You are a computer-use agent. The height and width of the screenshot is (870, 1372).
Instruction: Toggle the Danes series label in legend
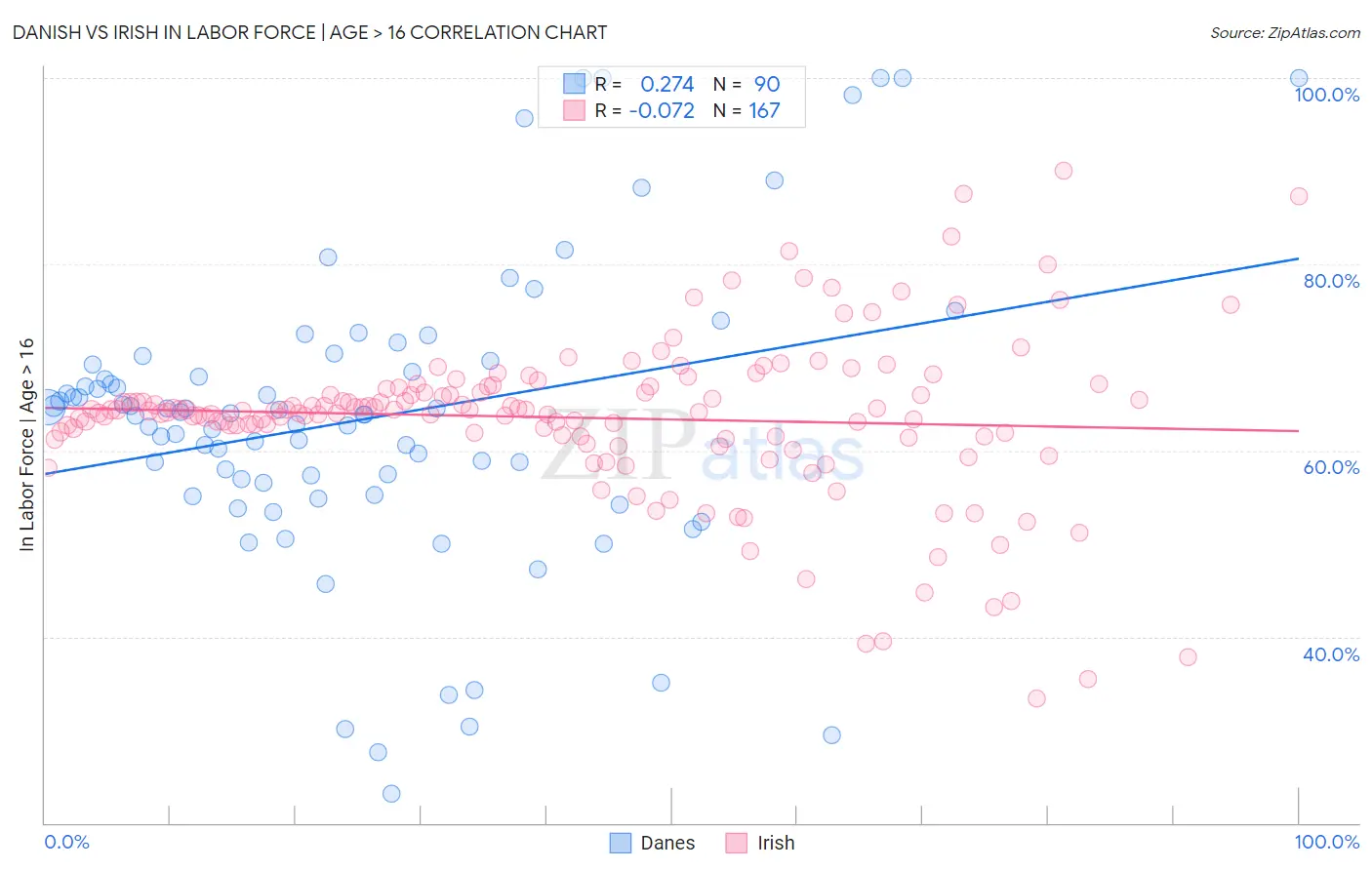click(x=667, y=843)
